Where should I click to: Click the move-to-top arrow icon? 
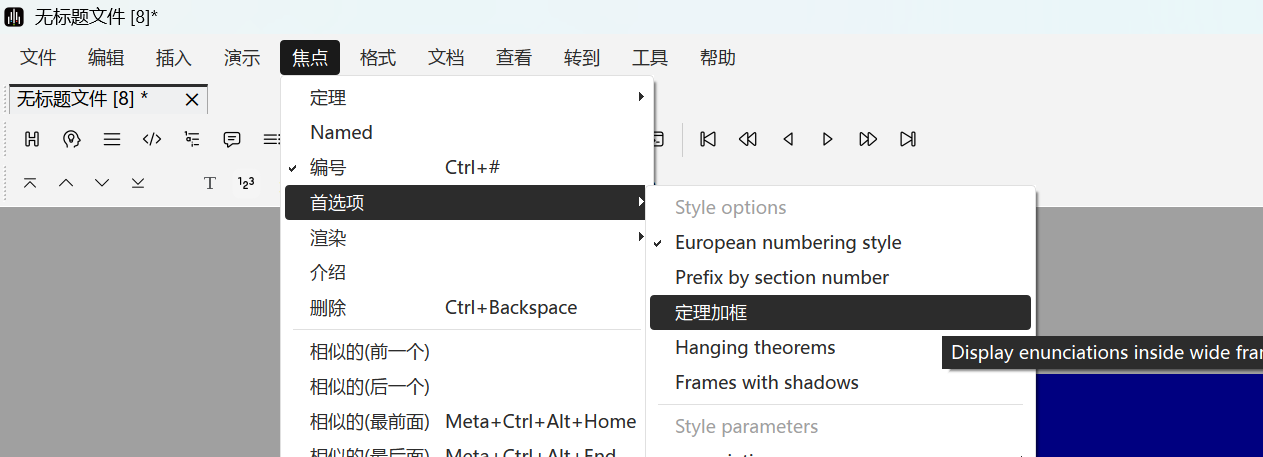click(x=31, y=183)
